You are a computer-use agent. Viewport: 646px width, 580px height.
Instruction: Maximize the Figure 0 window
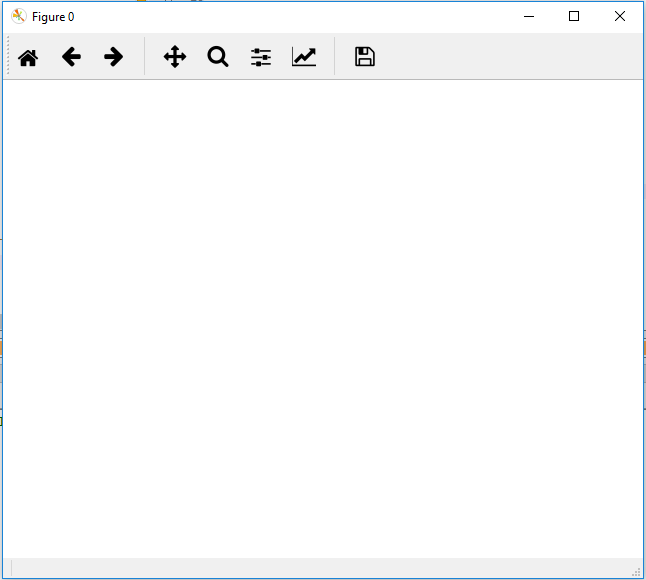(x=574, y=16)
